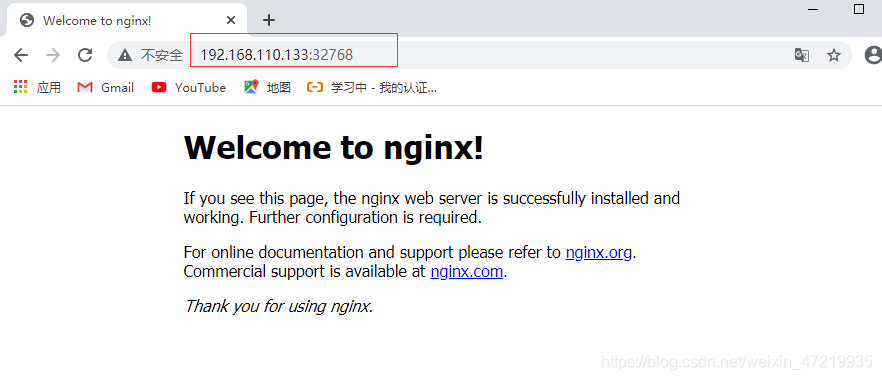Click the browser back arrow
Viewport: 882px width, 380px height.
coord(21,55)
